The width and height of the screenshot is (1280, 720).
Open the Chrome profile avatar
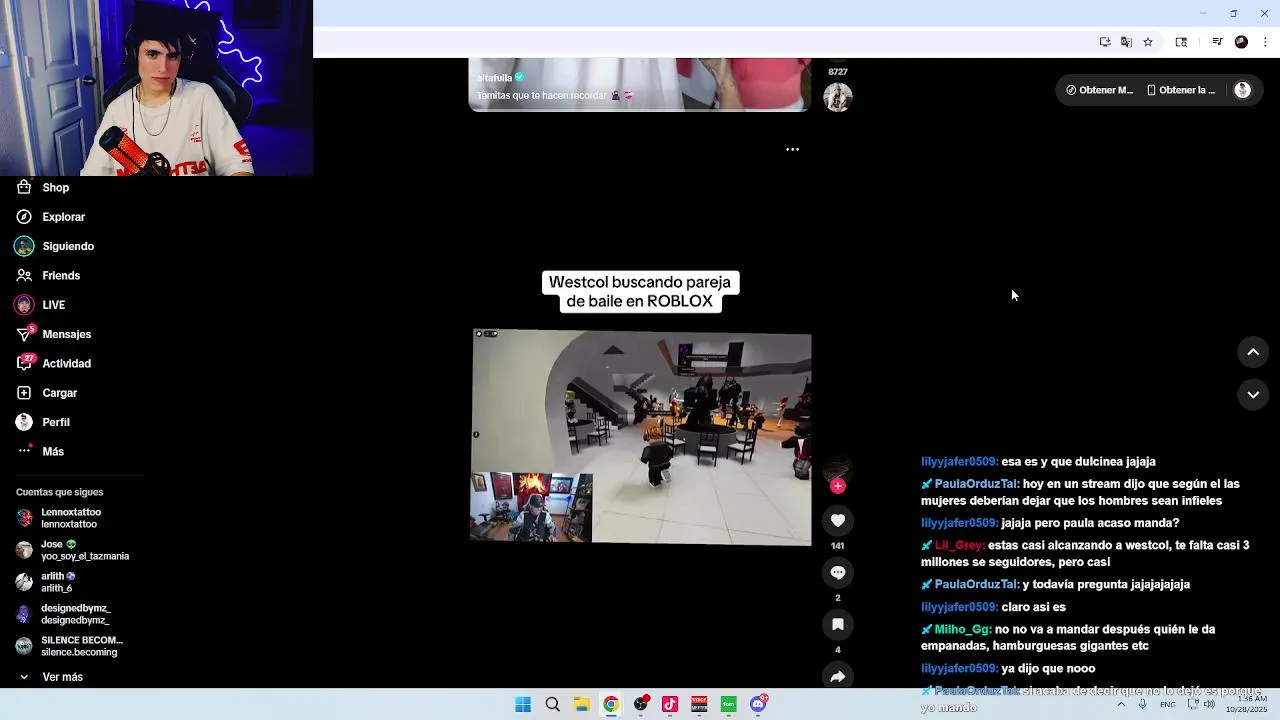tap(1241, 42)
